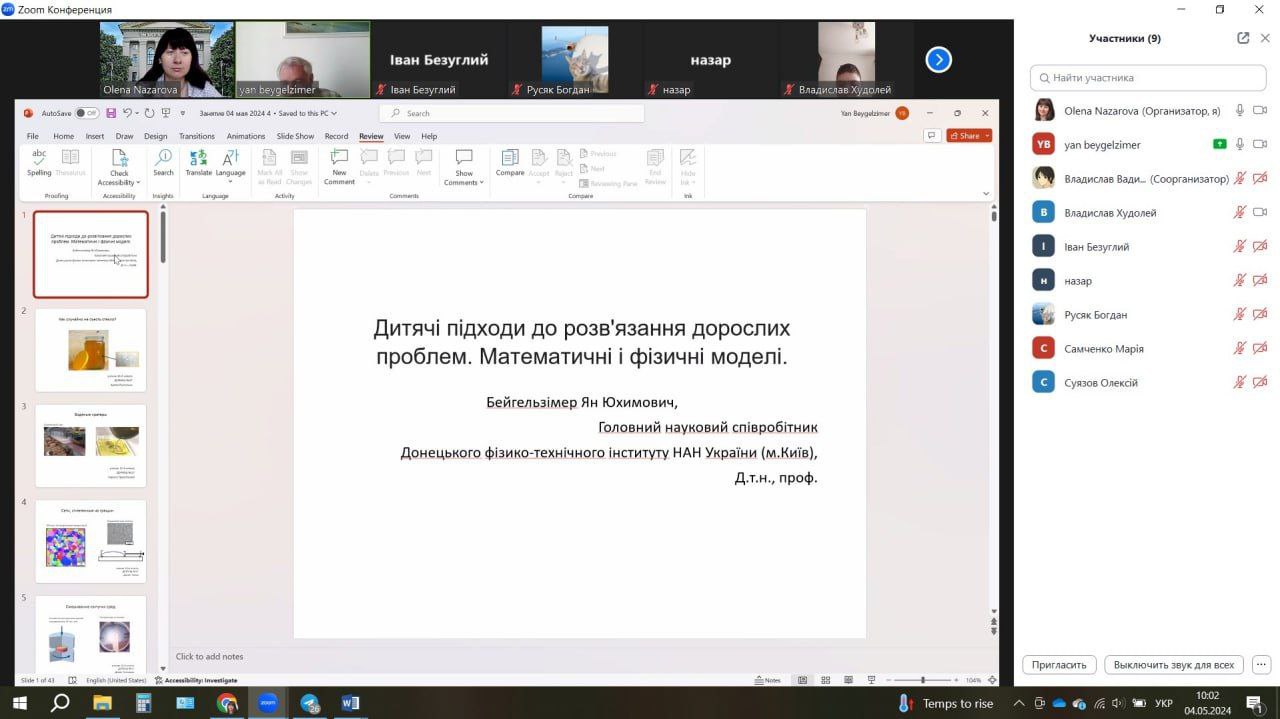Toggle the Notes pane in status bar
The width and height of the screenshot is (1280, 719).
point(768,680)
